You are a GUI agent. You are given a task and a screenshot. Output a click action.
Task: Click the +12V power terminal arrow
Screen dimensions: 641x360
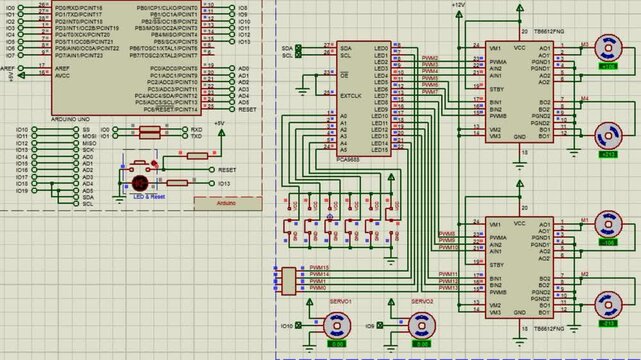pyautogui.click(x=459, y=14)
